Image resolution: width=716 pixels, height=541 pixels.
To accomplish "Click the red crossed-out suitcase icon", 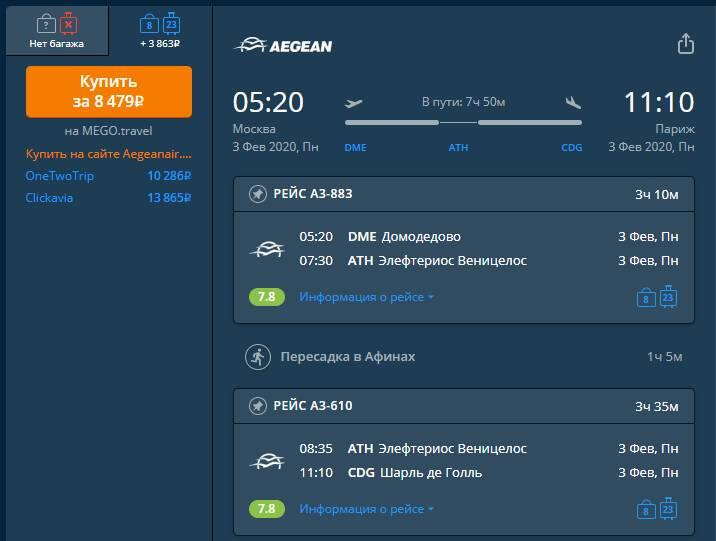I will pos(68,23).
